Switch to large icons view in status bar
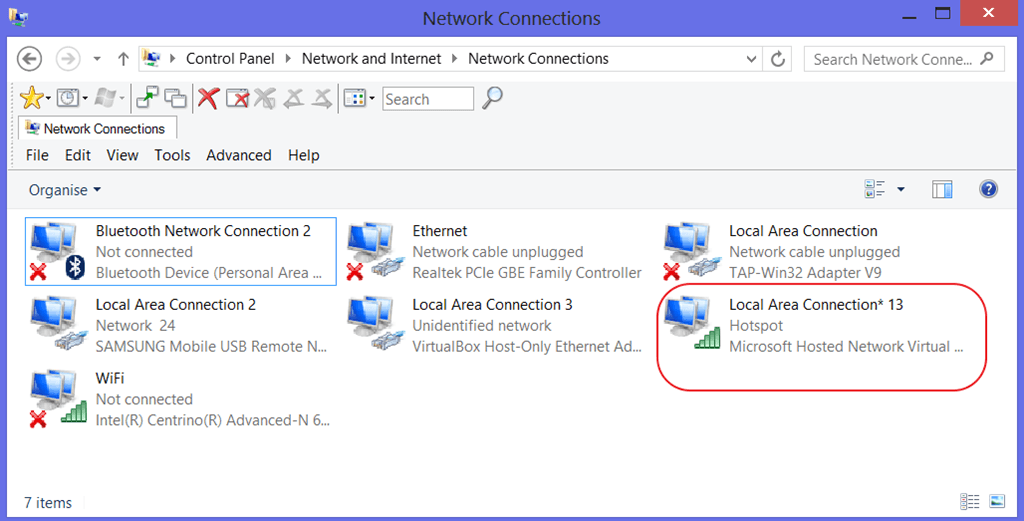 [996, 501]
